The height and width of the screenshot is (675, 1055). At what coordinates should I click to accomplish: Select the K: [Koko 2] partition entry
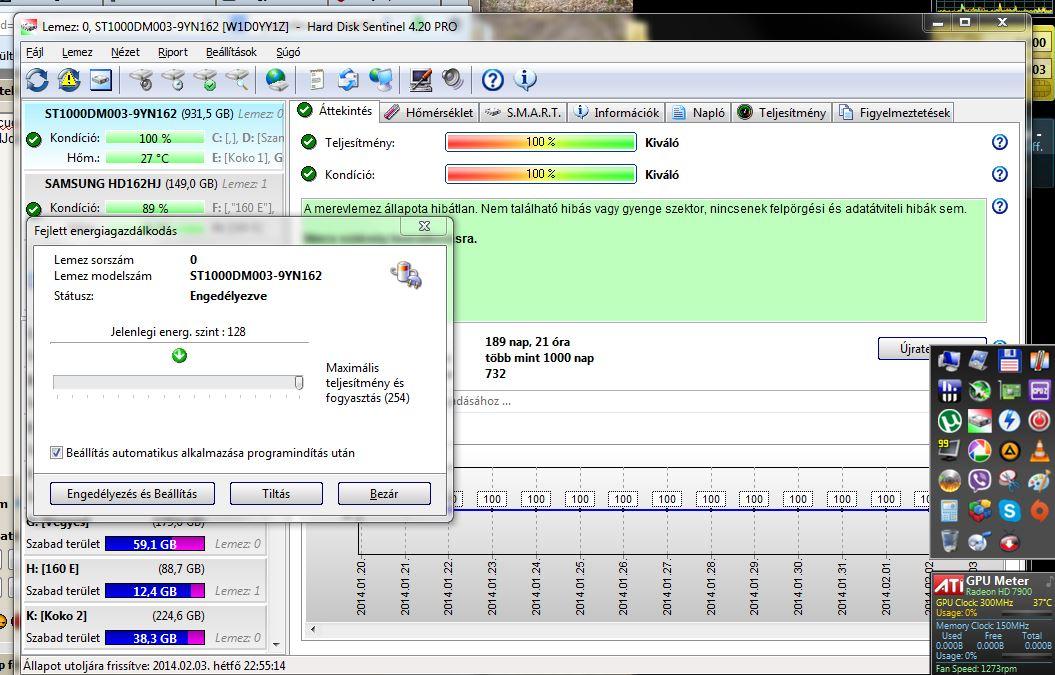(x=145, y=627)
